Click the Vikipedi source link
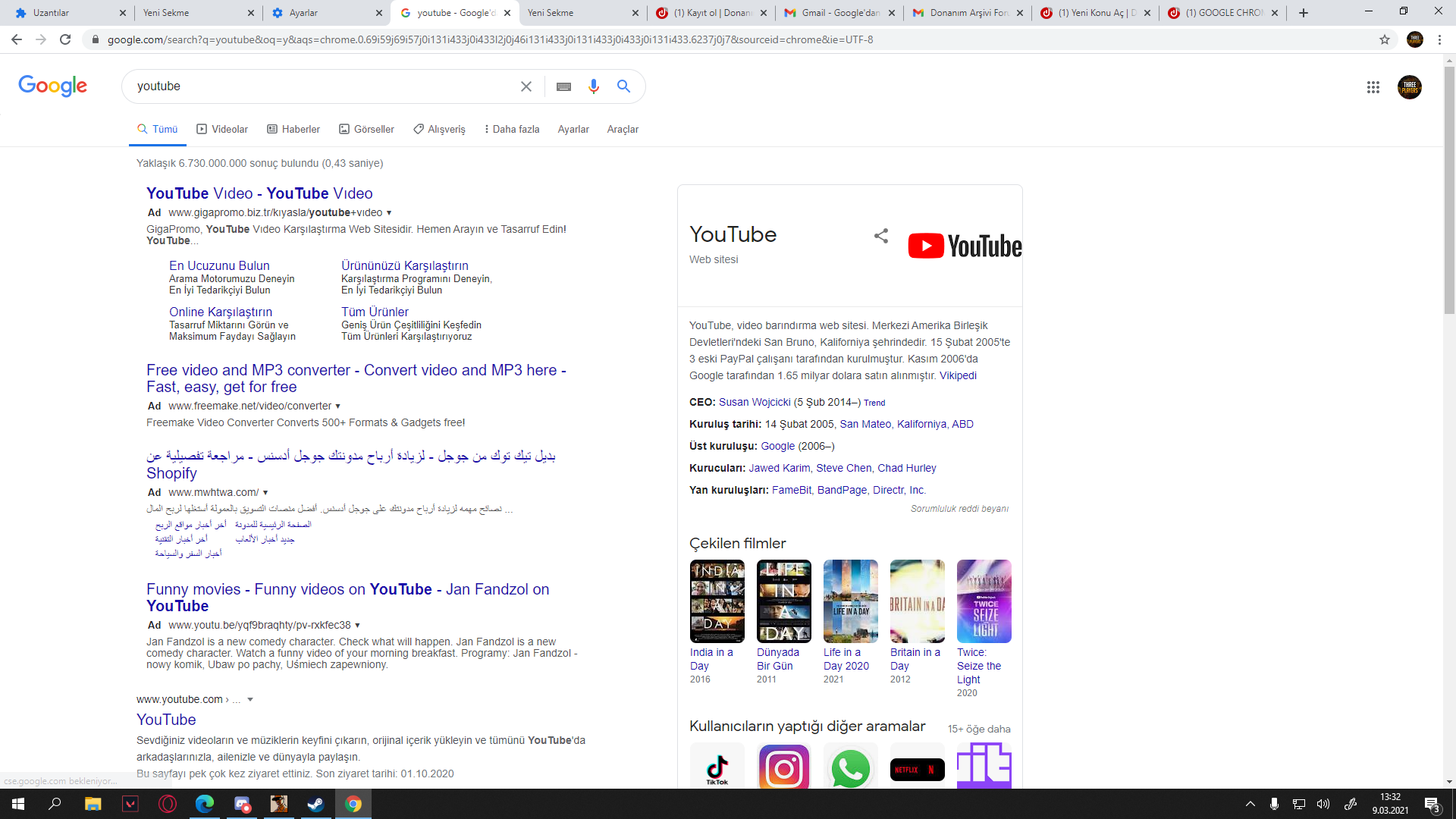 point(958,375)
